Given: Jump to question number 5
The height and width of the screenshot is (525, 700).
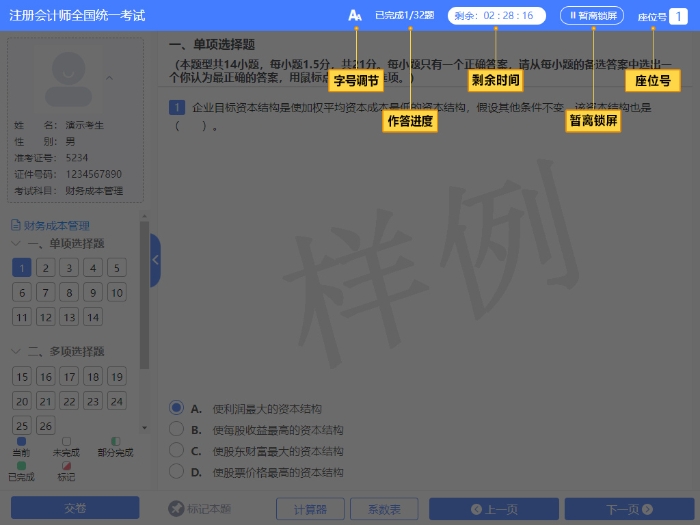Looking at the screenshot, I should (x=117, y=268).
